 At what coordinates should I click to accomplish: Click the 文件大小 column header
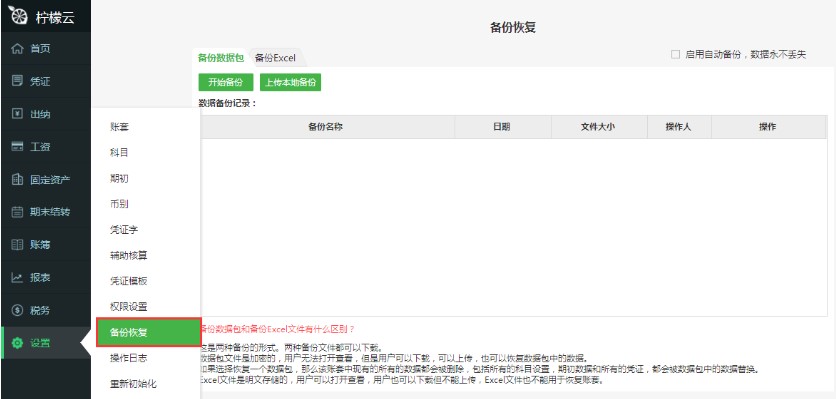598,127
